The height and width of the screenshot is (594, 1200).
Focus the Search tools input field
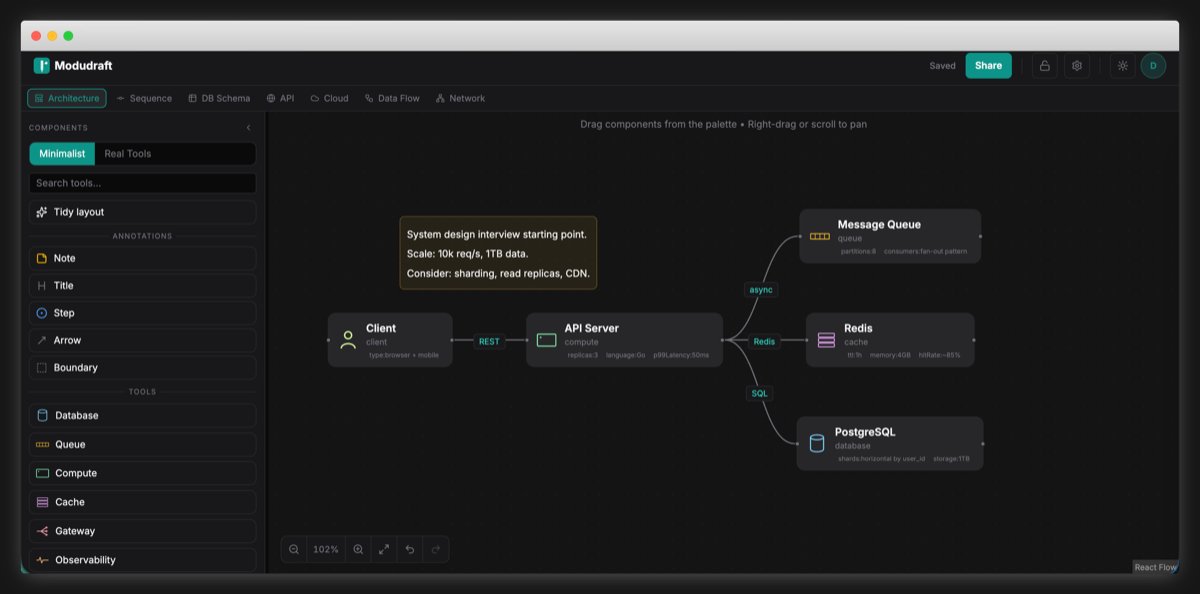(x=142, y=183)
